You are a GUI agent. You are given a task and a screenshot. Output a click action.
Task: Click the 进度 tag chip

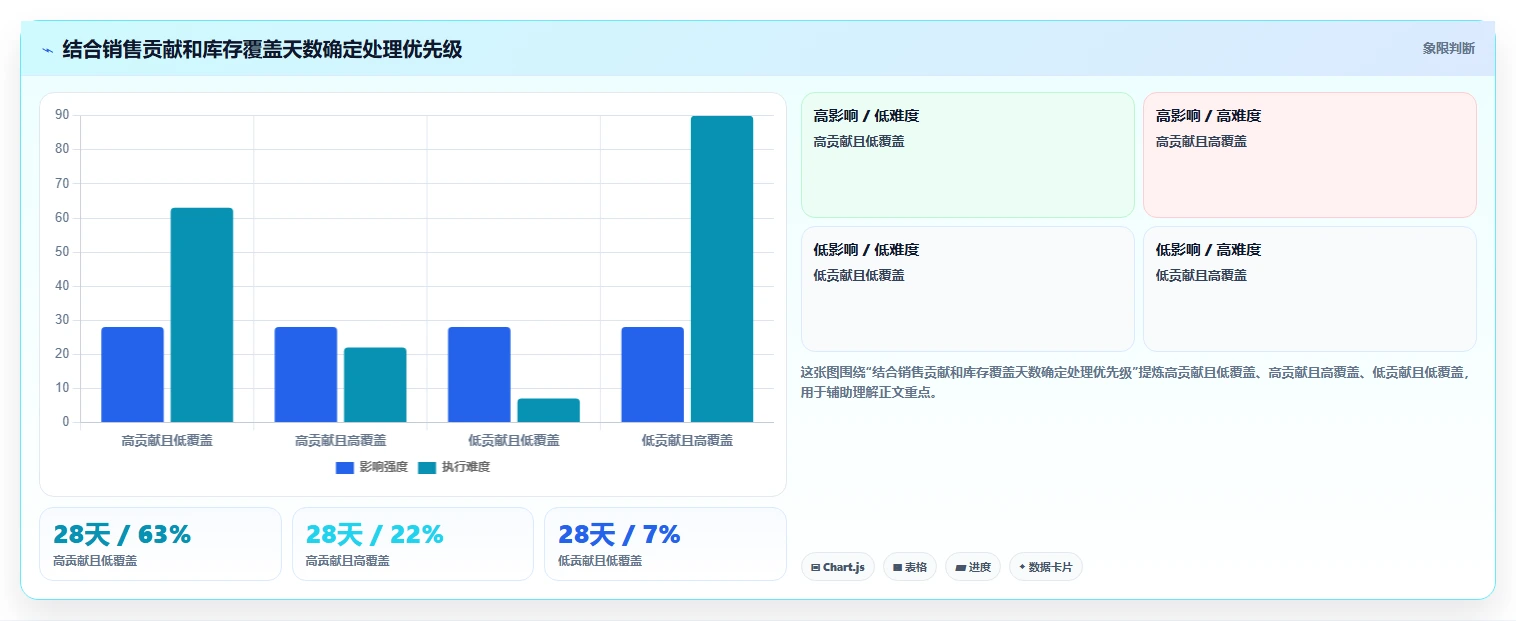[973, 567]
